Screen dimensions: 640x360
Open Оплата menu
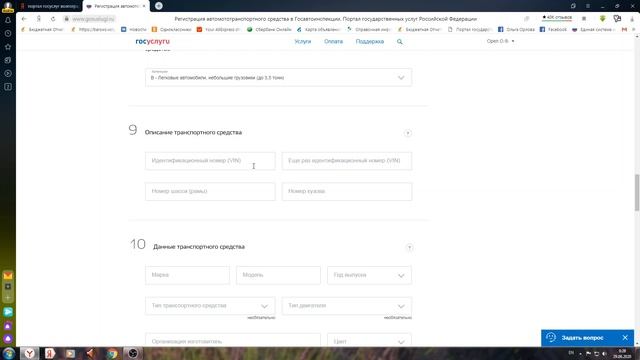coord(333,42)
